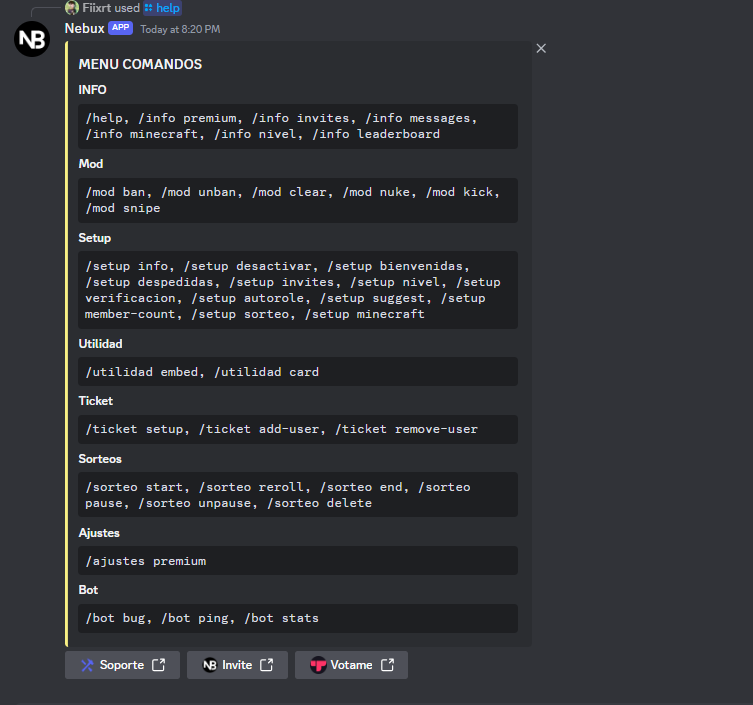Click the /ajustes premium code block

[298, 561]
